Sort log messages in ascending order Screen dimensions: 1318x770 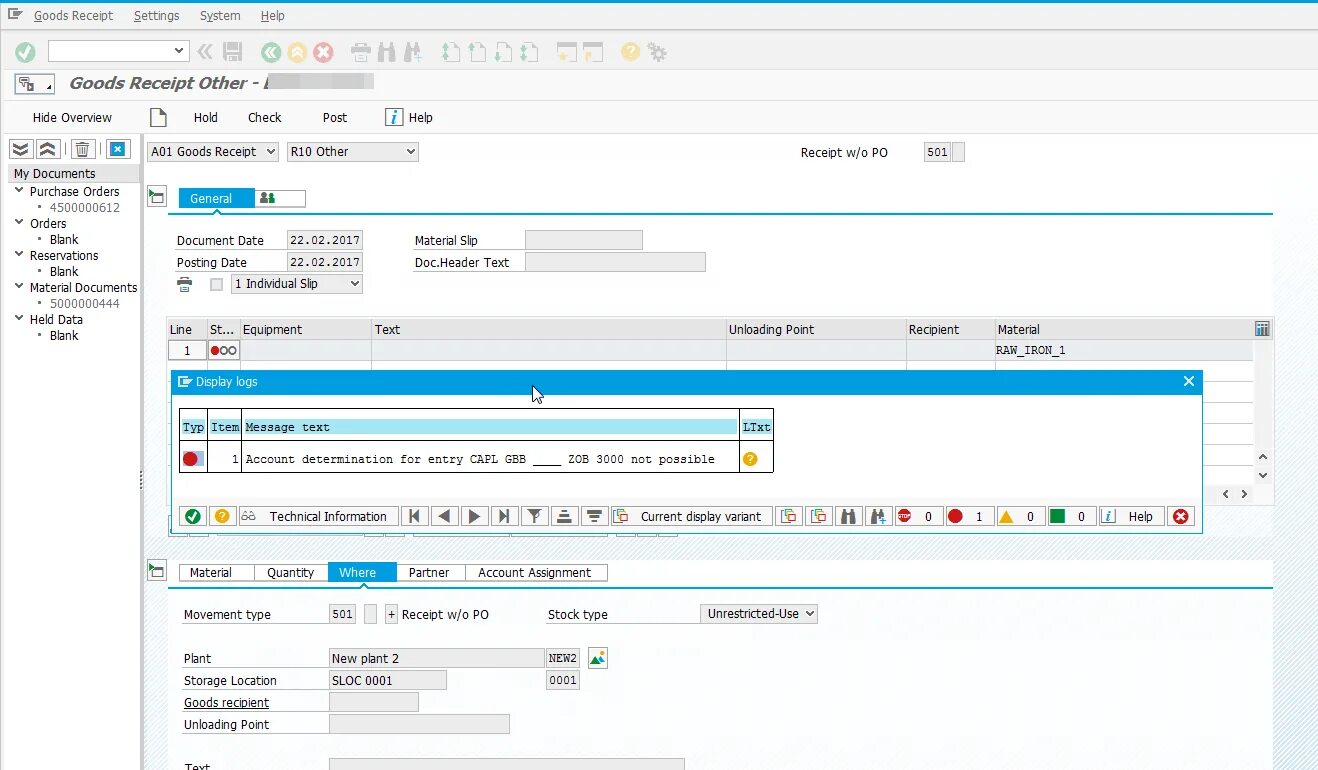[x=563, y=516]
